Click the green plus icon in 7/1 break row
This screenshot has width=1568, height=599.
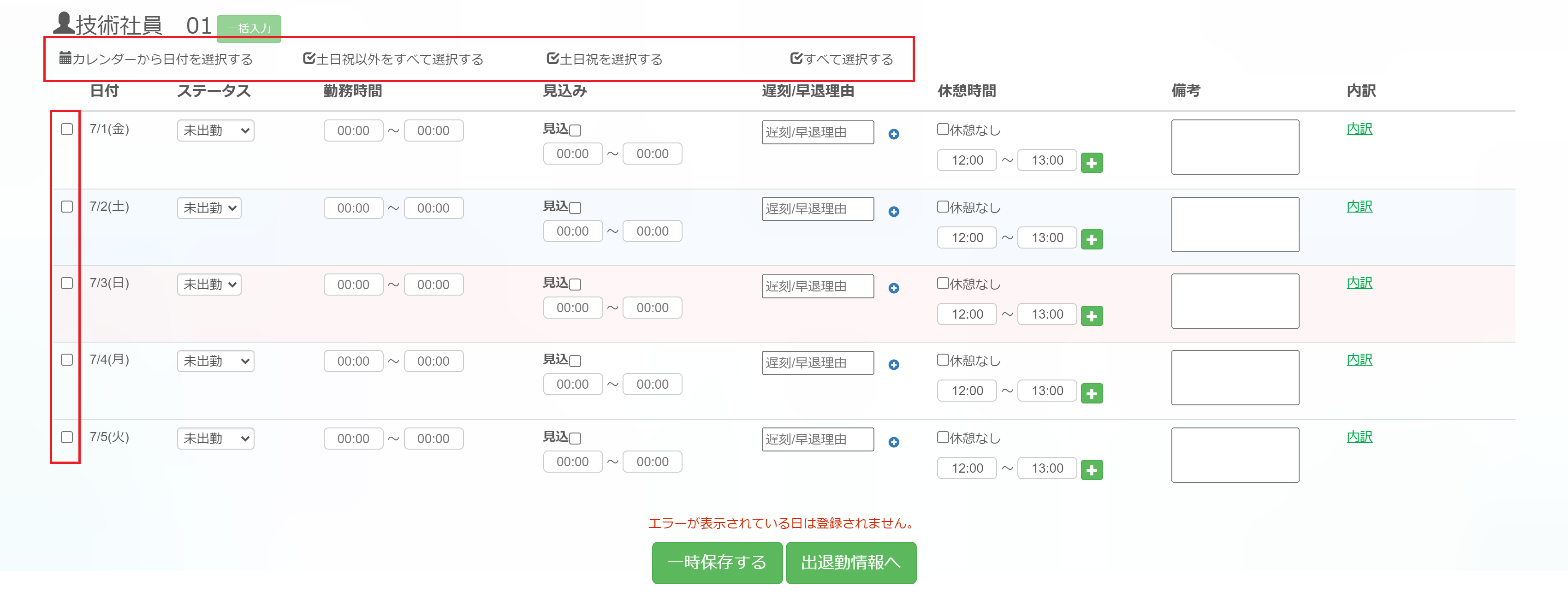point(1091,163)
